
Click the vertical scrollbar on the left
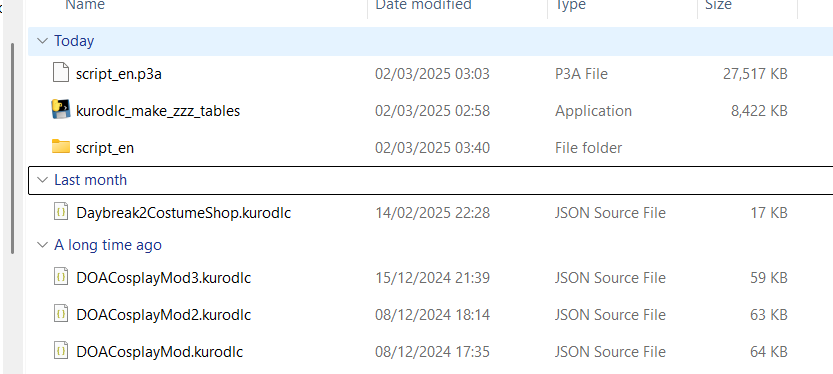[x=13, y=148]
